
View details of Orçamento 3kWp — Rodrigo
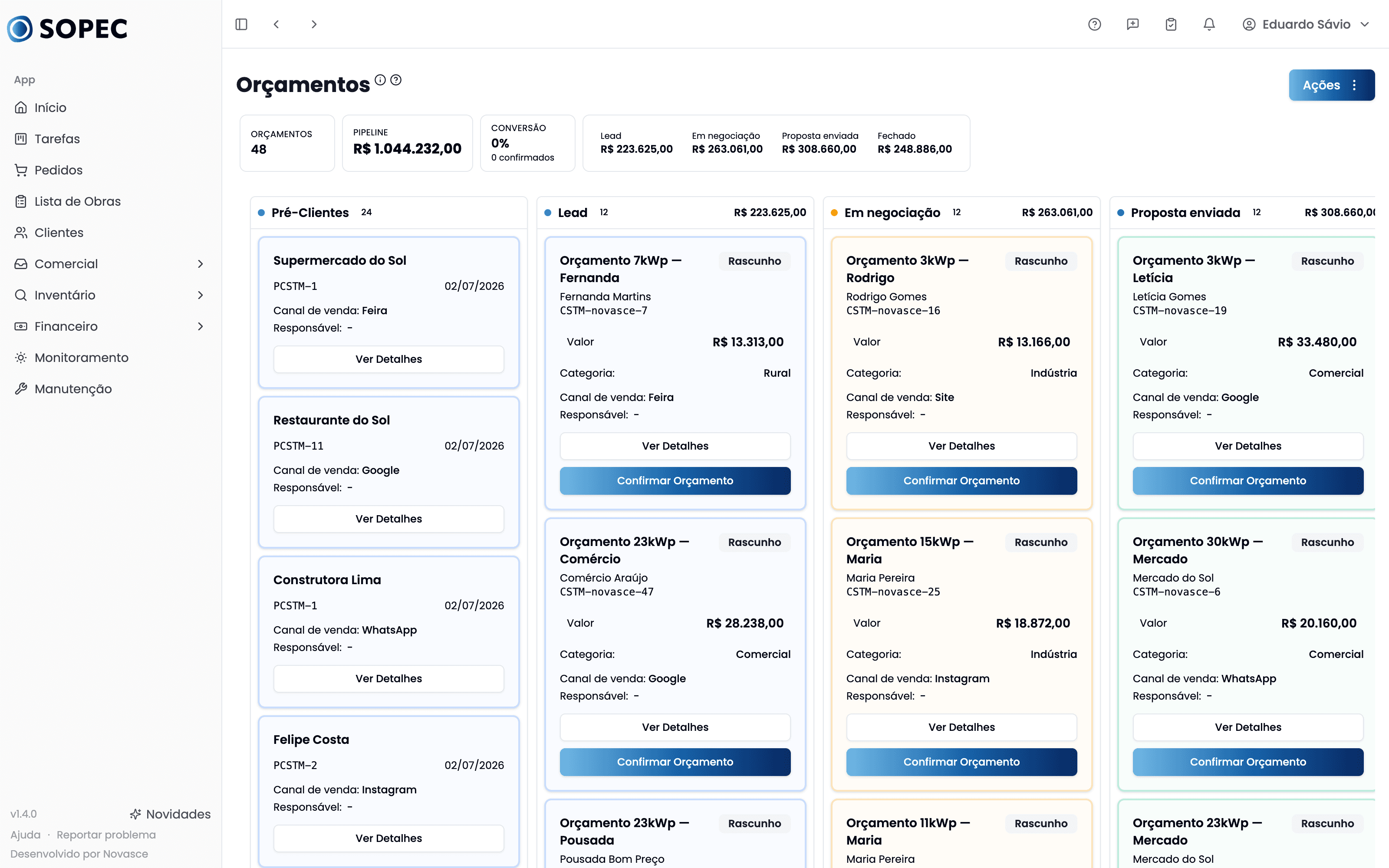[x=961, y=446]
